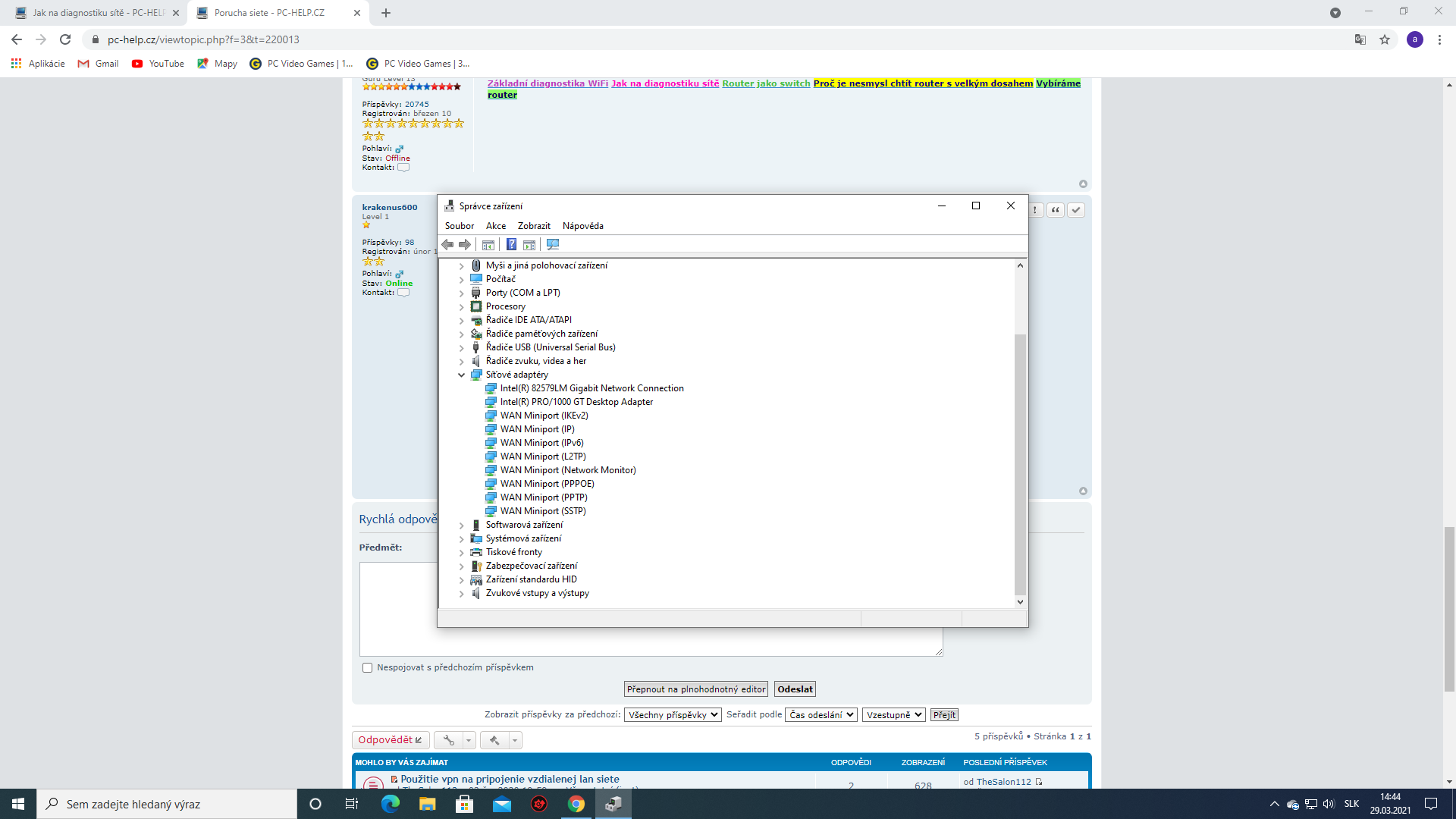Open the Zobrazit menu
The width and height of the screenshot is (1456, 819).
point(534,226)
